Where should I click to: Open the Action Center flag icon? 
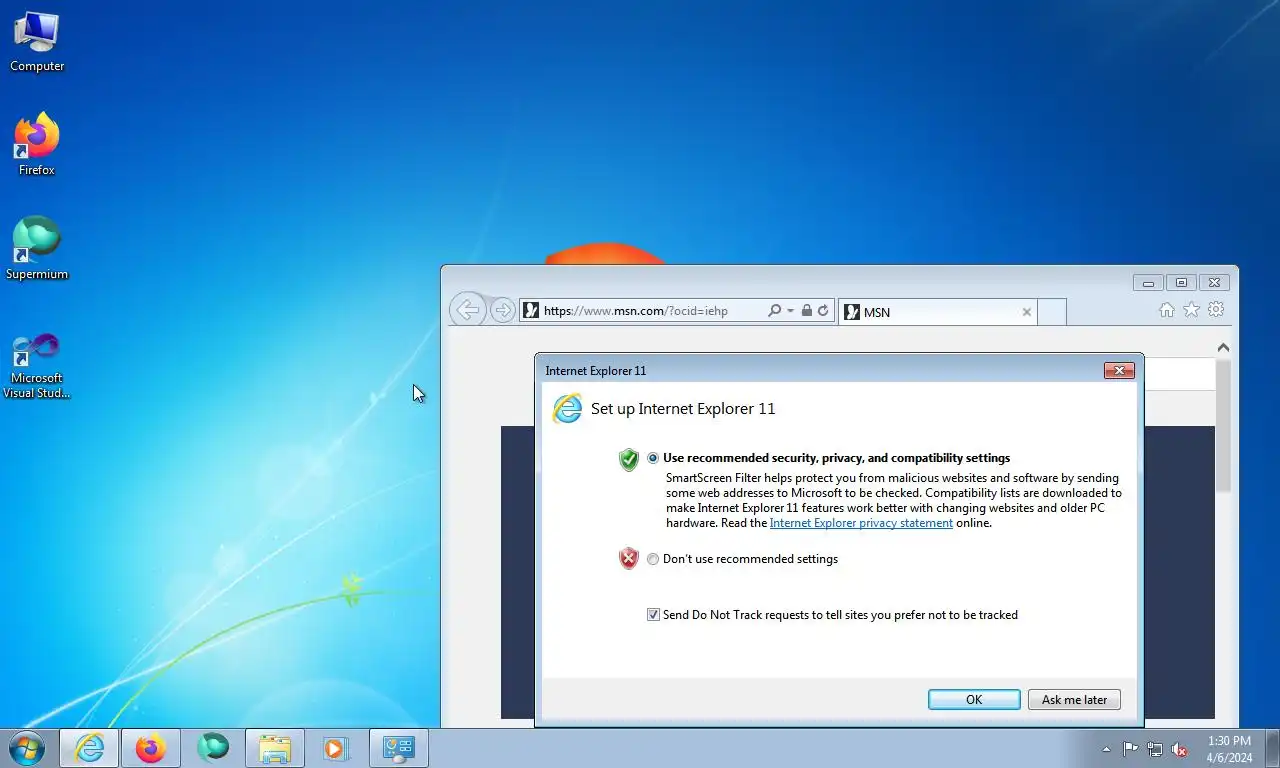[x=1130, y=749]
